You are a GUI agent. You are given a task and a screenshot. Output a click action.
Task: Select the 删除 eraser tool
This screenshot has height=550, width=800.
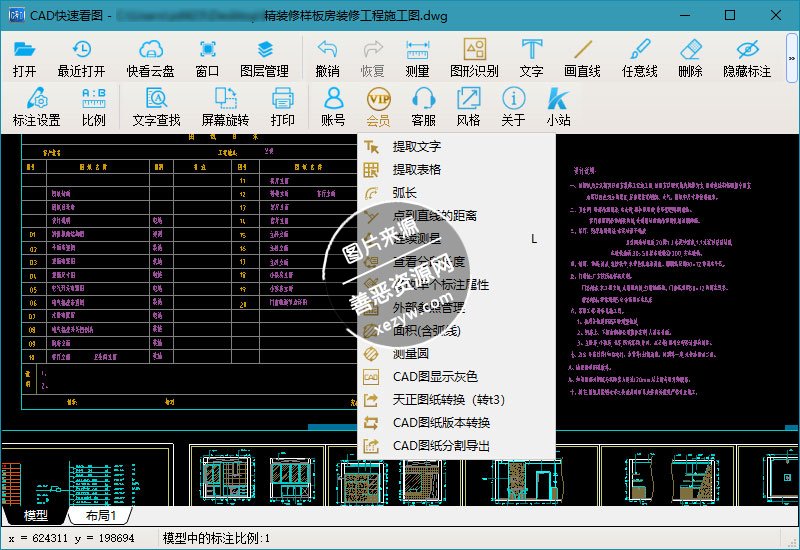click(690, 59)
